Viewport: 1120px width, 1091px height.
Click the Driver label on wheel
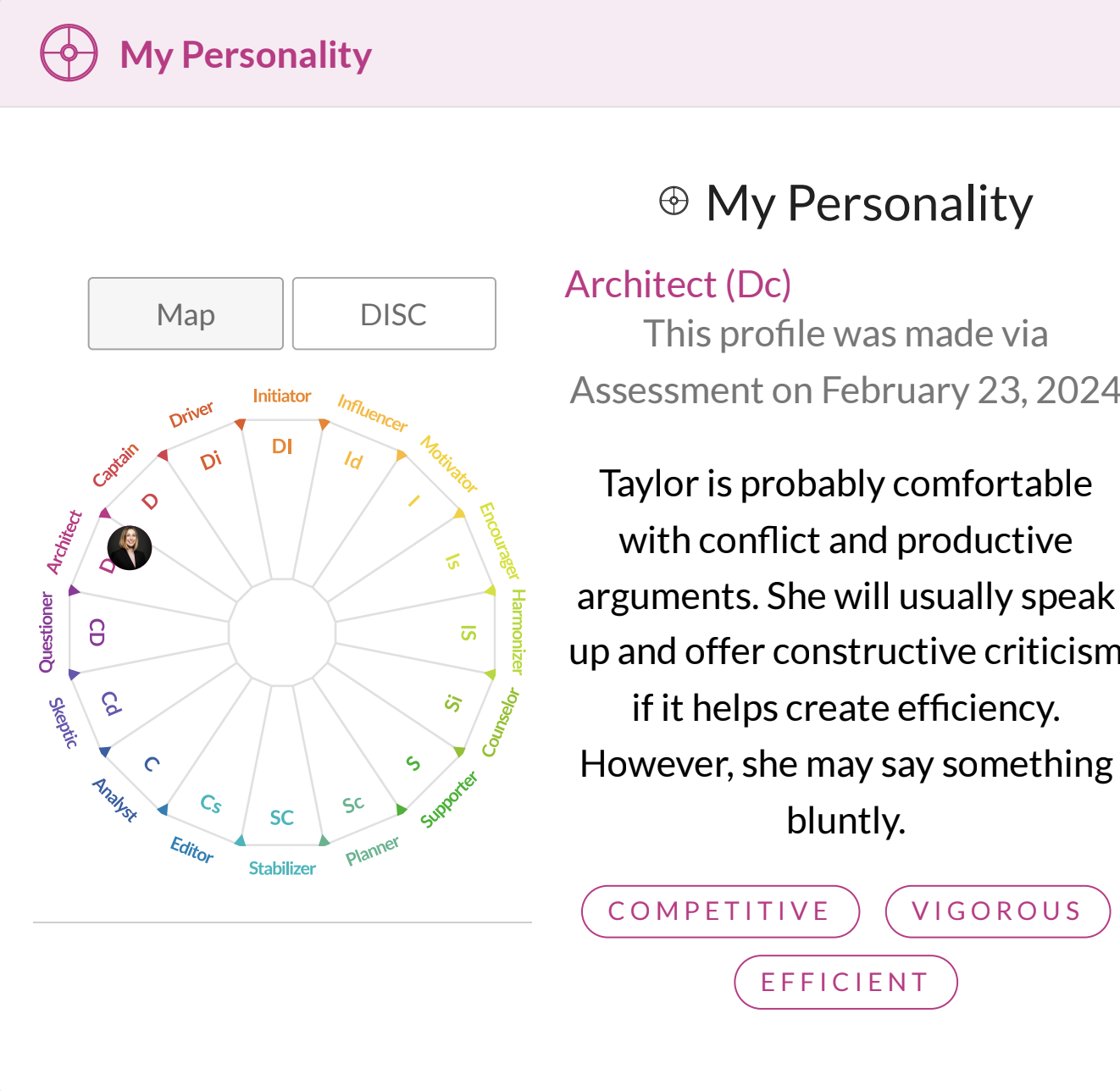191,414
